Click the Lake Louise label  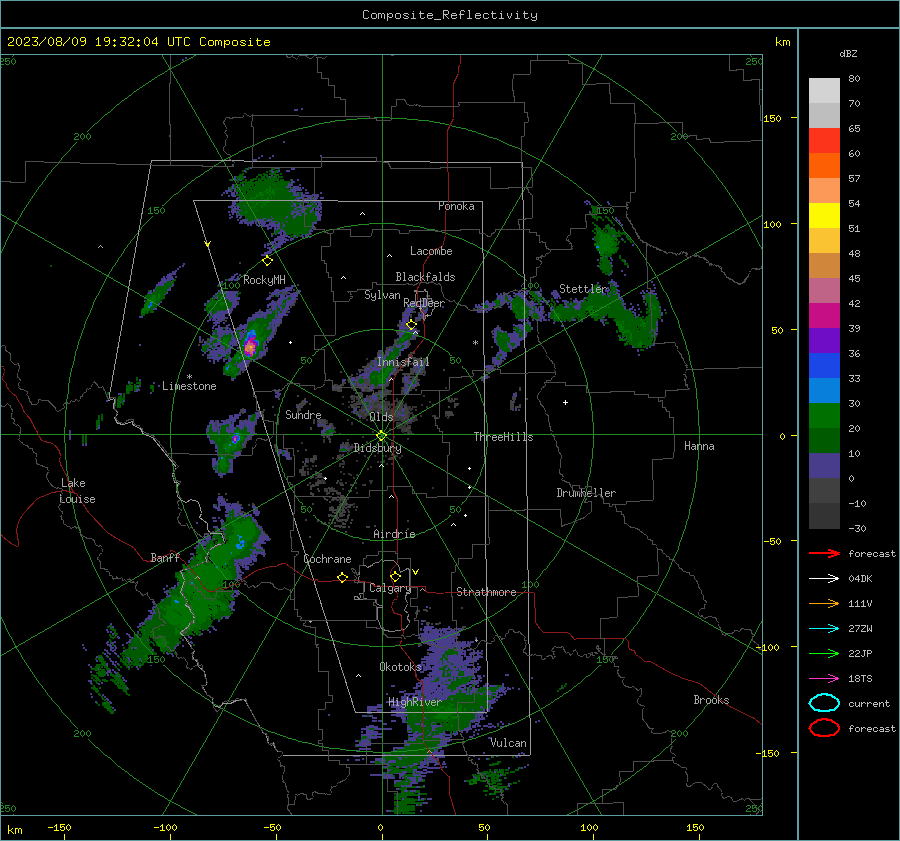click(78, 491)
